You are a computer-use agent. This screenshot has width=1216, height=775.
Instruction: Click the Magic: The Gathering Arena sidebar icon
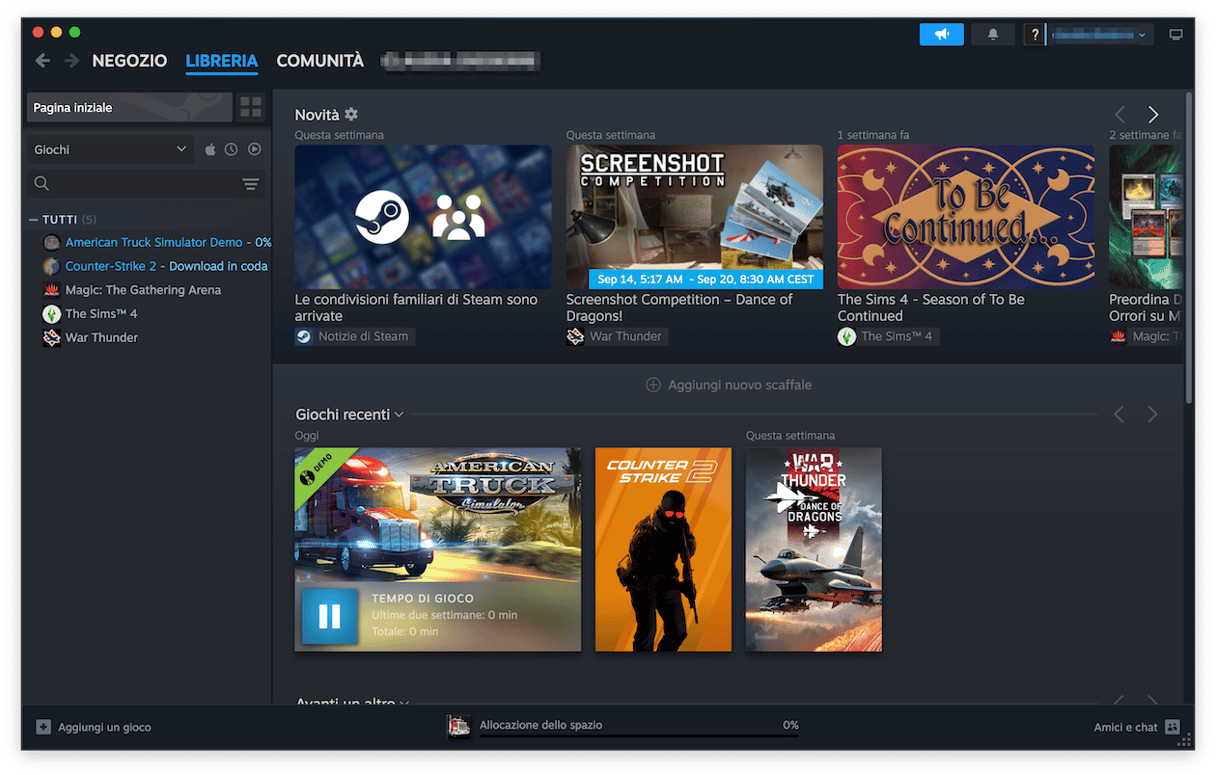pos(52,290)
